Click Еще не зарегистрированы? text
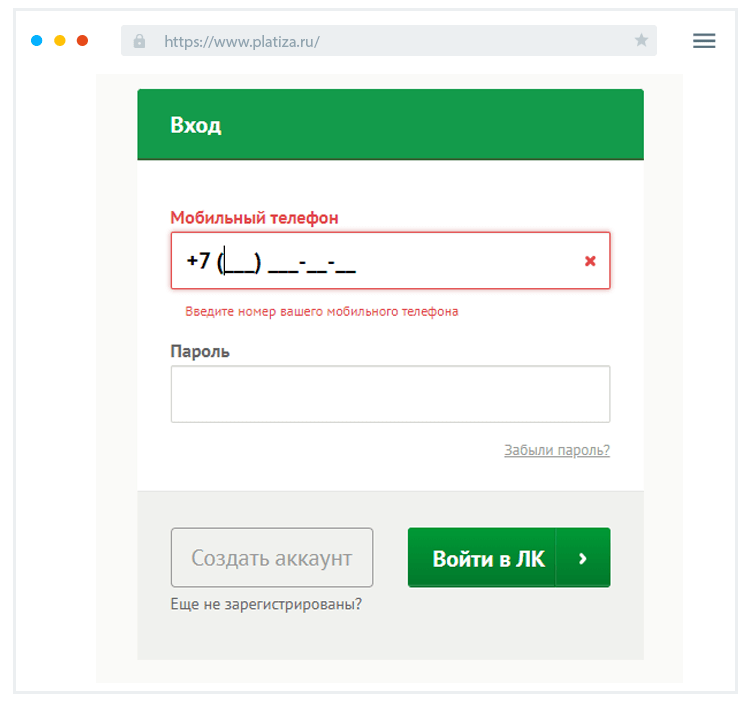The height and width of the screenshot is (709, 751). click(x=267, y=604)
